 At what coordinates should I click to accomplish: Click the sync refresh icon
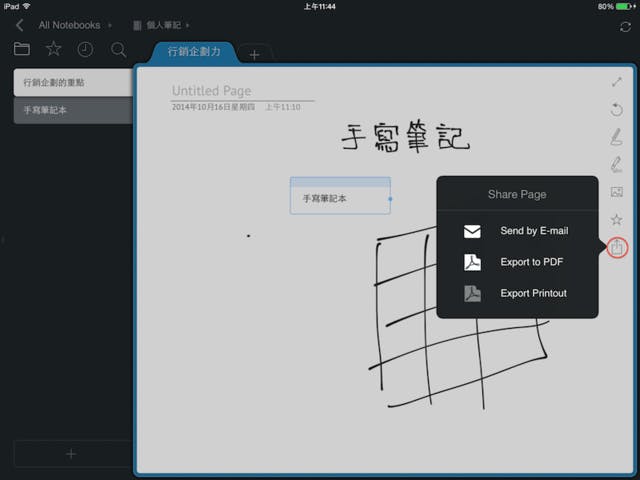[626, 25]
